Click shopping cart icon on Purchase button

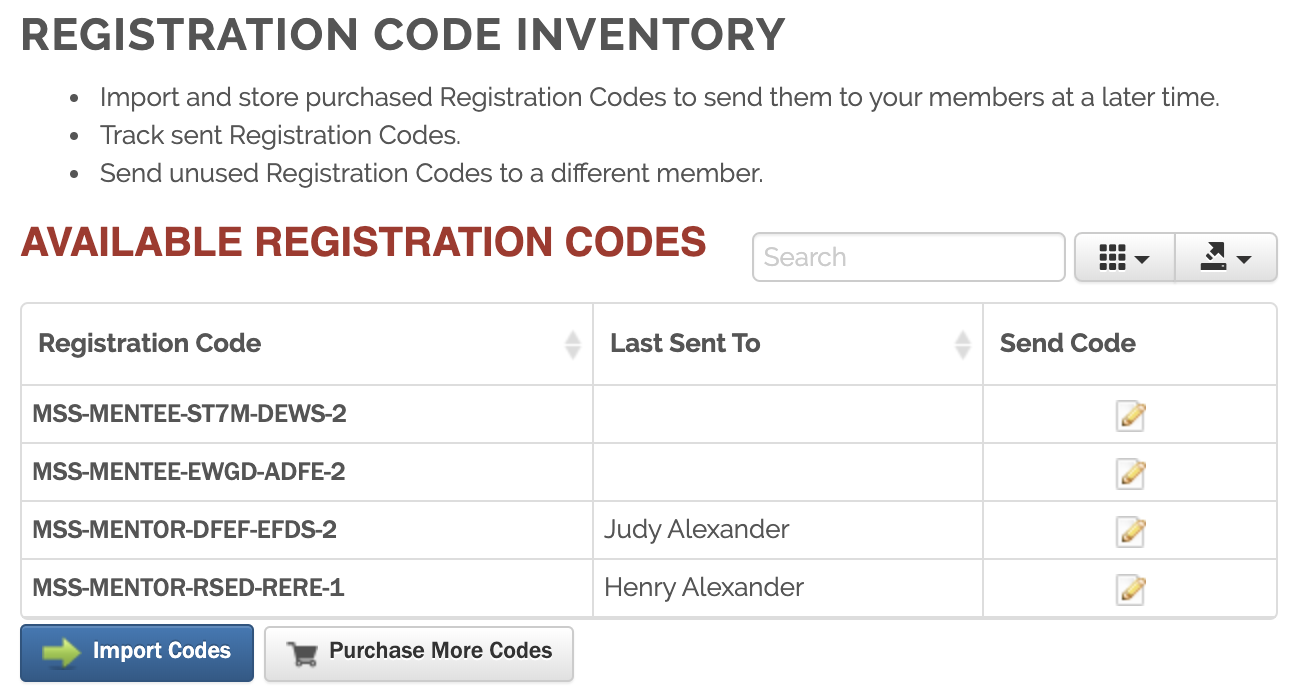coord(302,654)
